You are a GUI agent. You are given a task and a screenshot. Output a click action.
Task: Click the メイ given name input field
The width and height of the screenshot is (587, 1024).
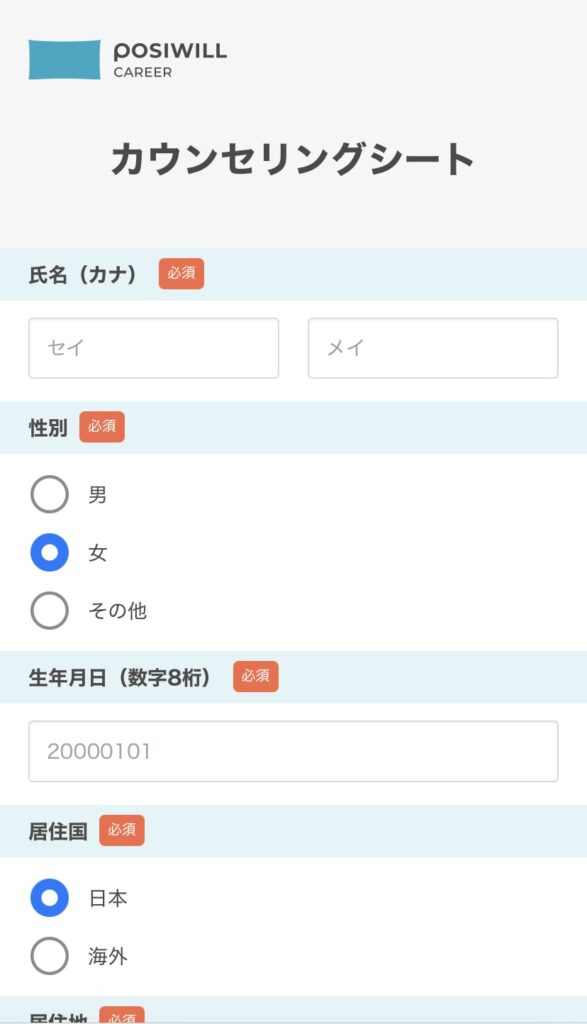coord(432,348)
